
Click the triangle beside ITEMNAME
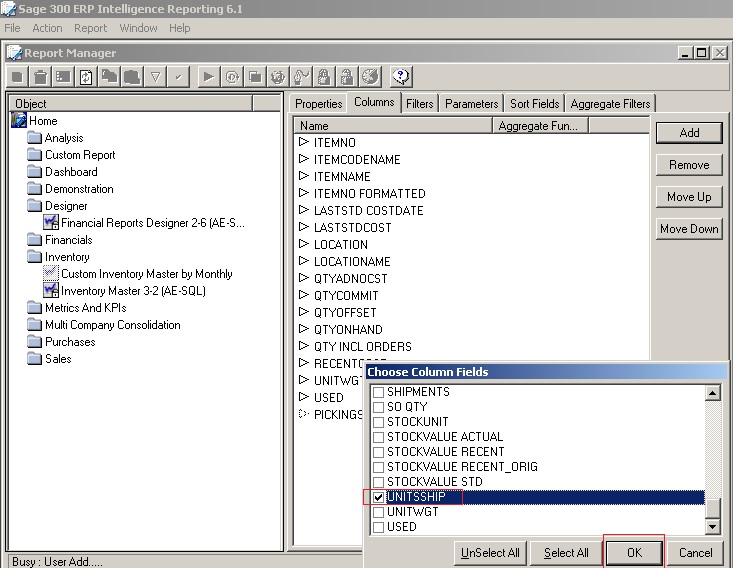(304, 176)
